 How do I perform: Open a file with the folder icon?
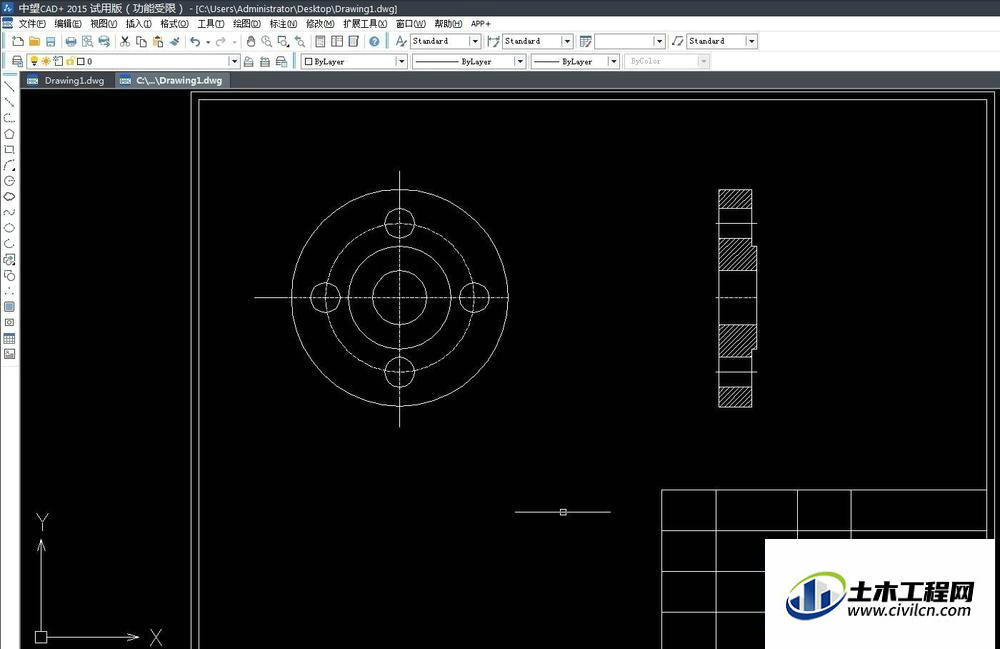[x=34, y=41]
